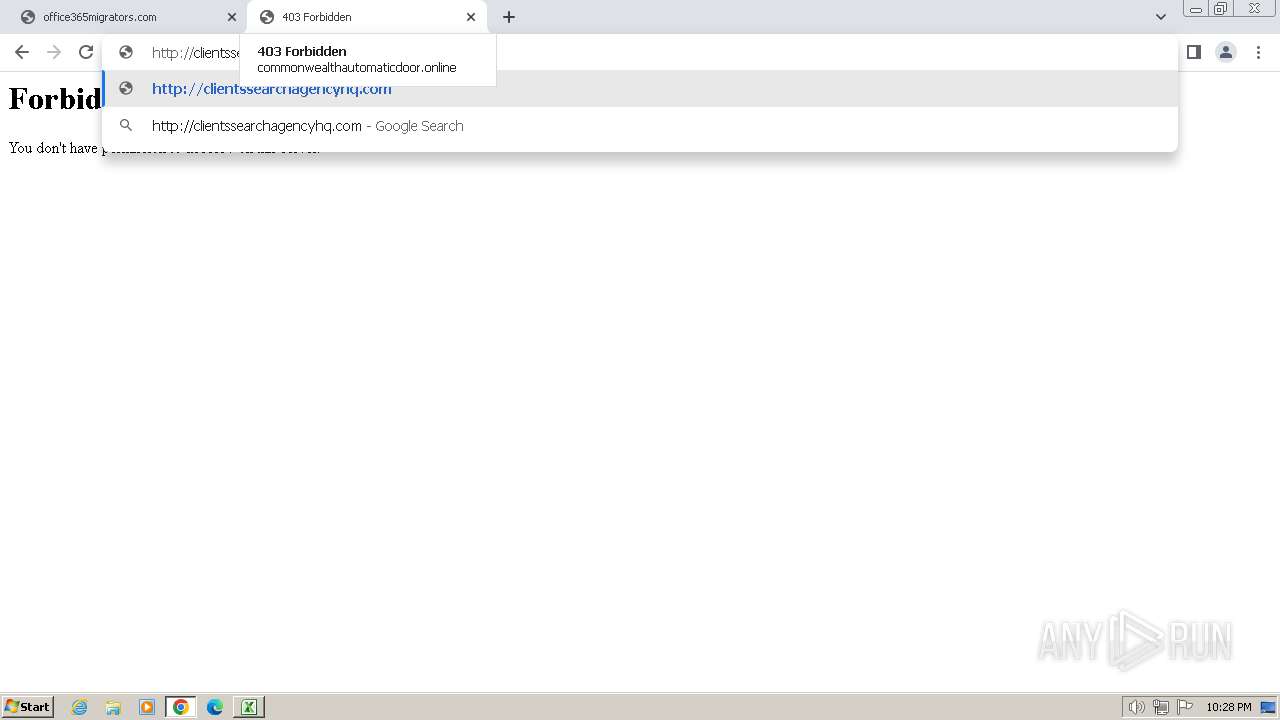
Task: Open Windows Media Player from taskbar
Action: click(x=147, y=707)
